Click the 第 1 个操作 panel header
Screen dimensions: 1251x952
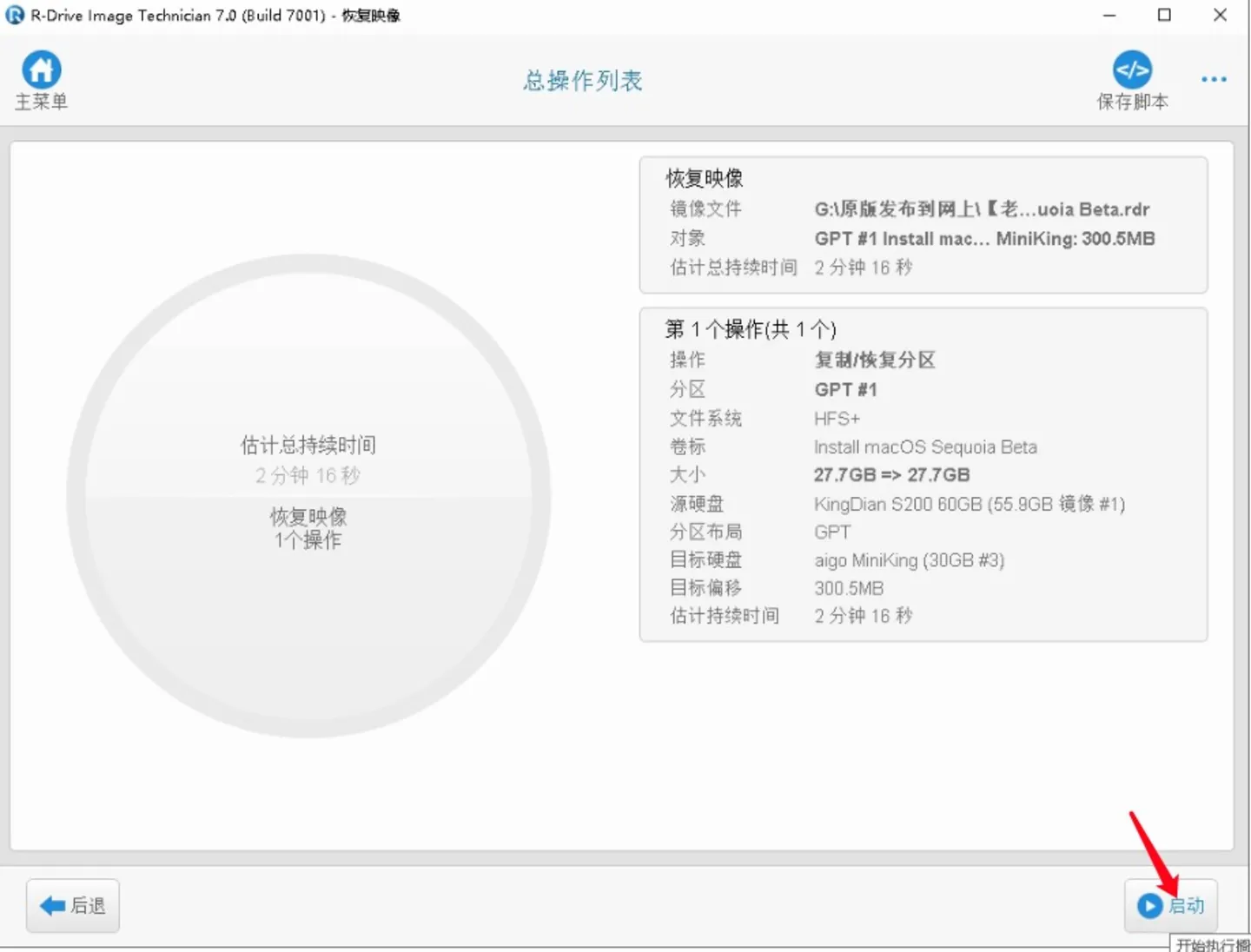click(x=750, y=329)
